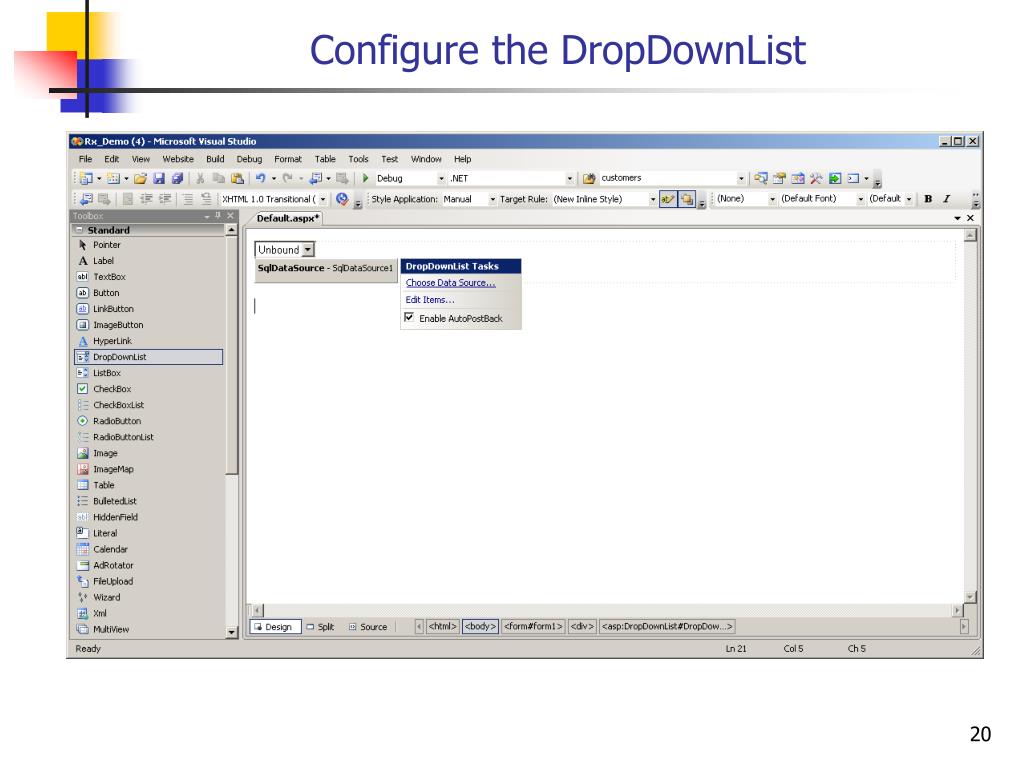Open the Website menu
The height and width of the screenshot is (768, 1024).
[178, 159]
